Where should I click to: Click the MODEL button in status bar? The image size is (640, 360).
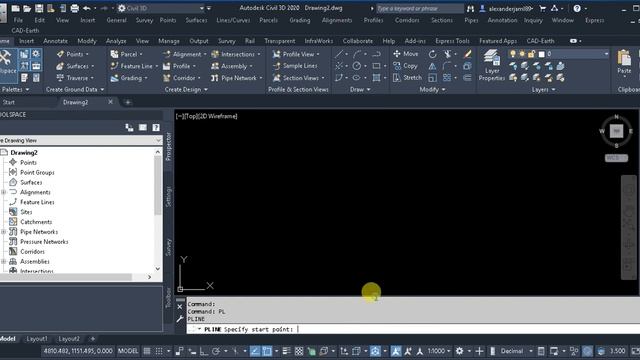(x=128, y=351)
